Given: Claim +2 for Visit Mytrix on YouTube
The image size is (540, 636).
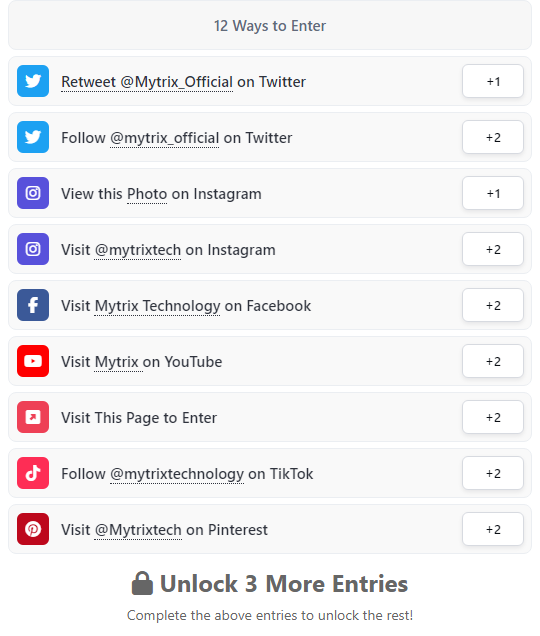Looking at the screenshot, I should tap(493, 361).
